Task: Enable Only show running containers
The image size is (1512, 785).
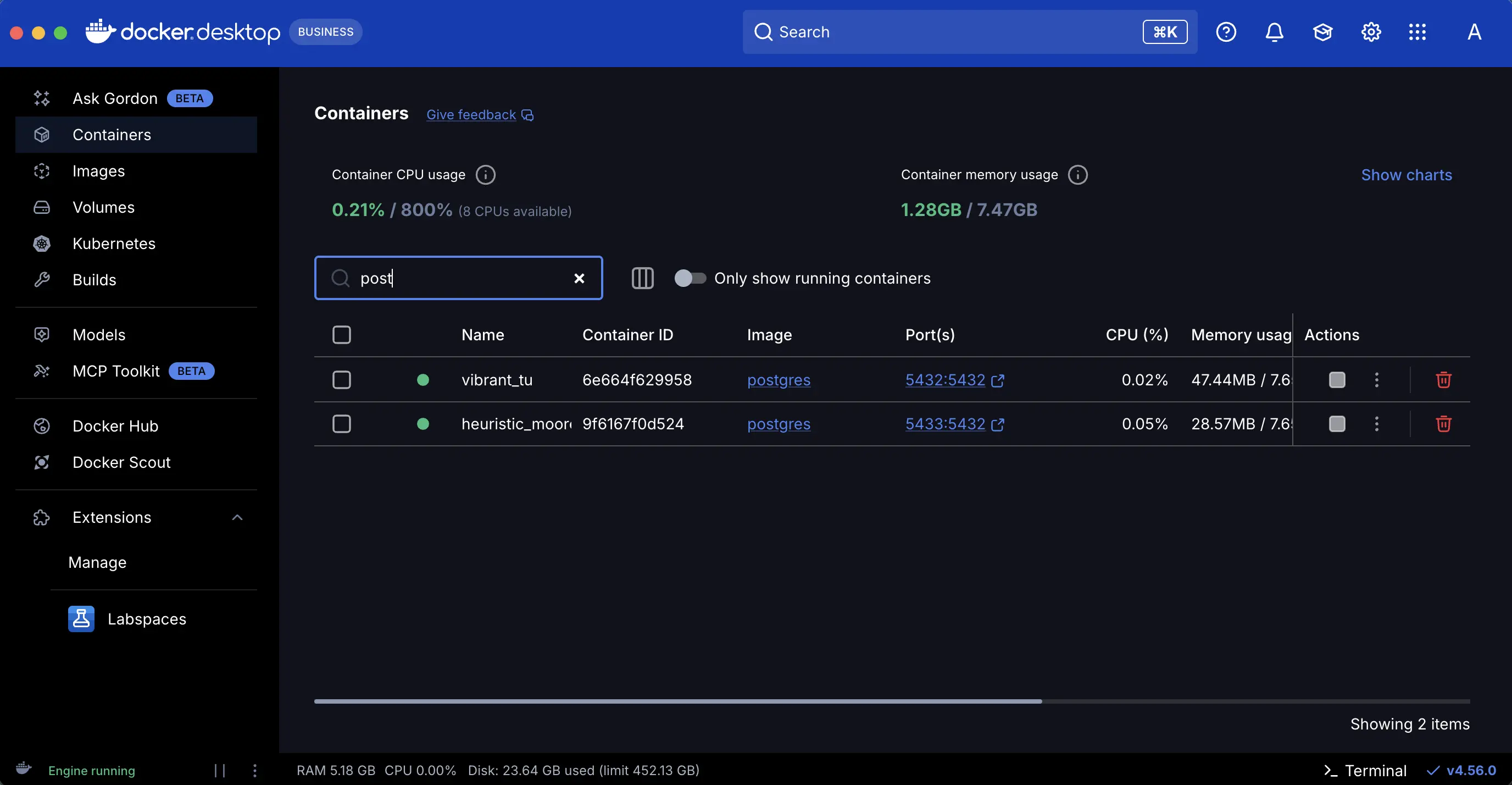Action: 690,278
